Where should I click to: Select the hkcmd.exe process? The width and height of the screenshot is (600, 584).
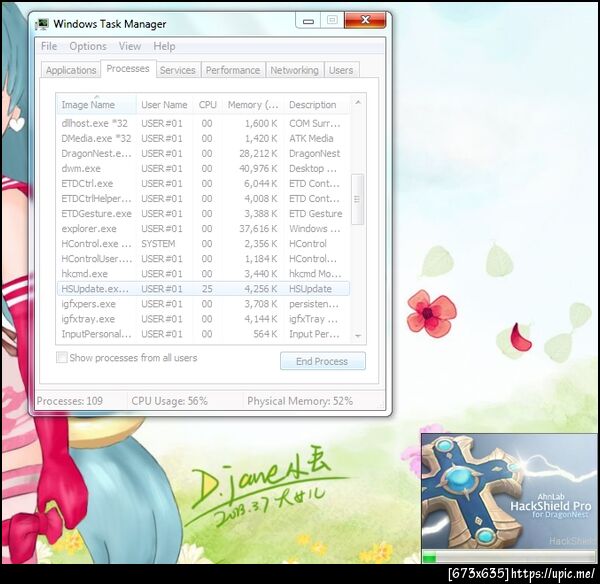tap(203, 274)
